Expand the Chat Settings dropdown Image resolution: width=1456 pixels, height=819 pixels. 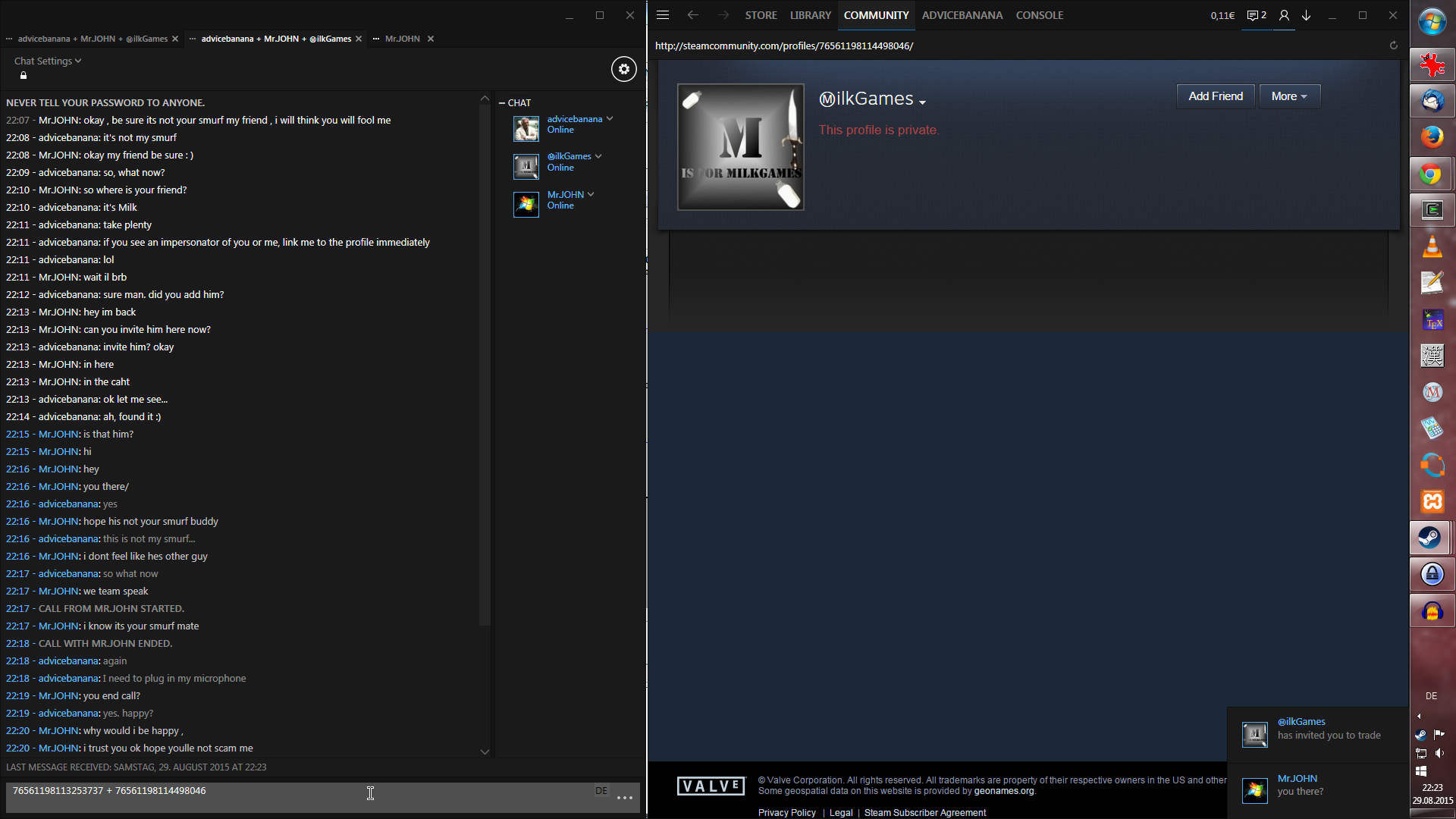tap(47, 61)
